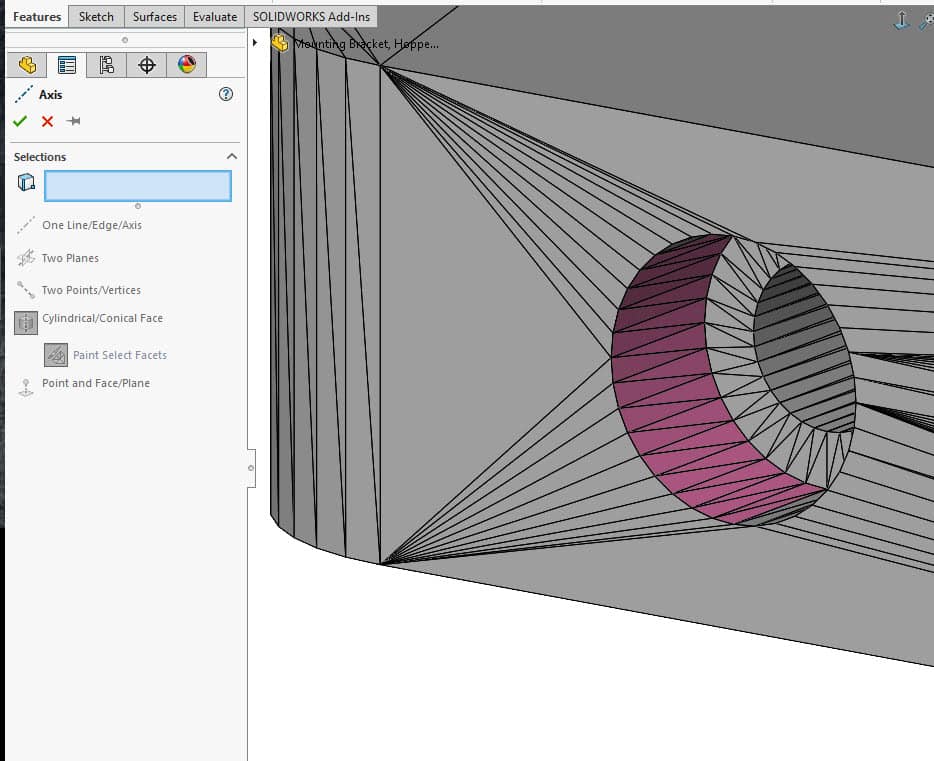934x761 pixels.
Task: Select the Cylindrical/Conical Face option
Action: 102,318
